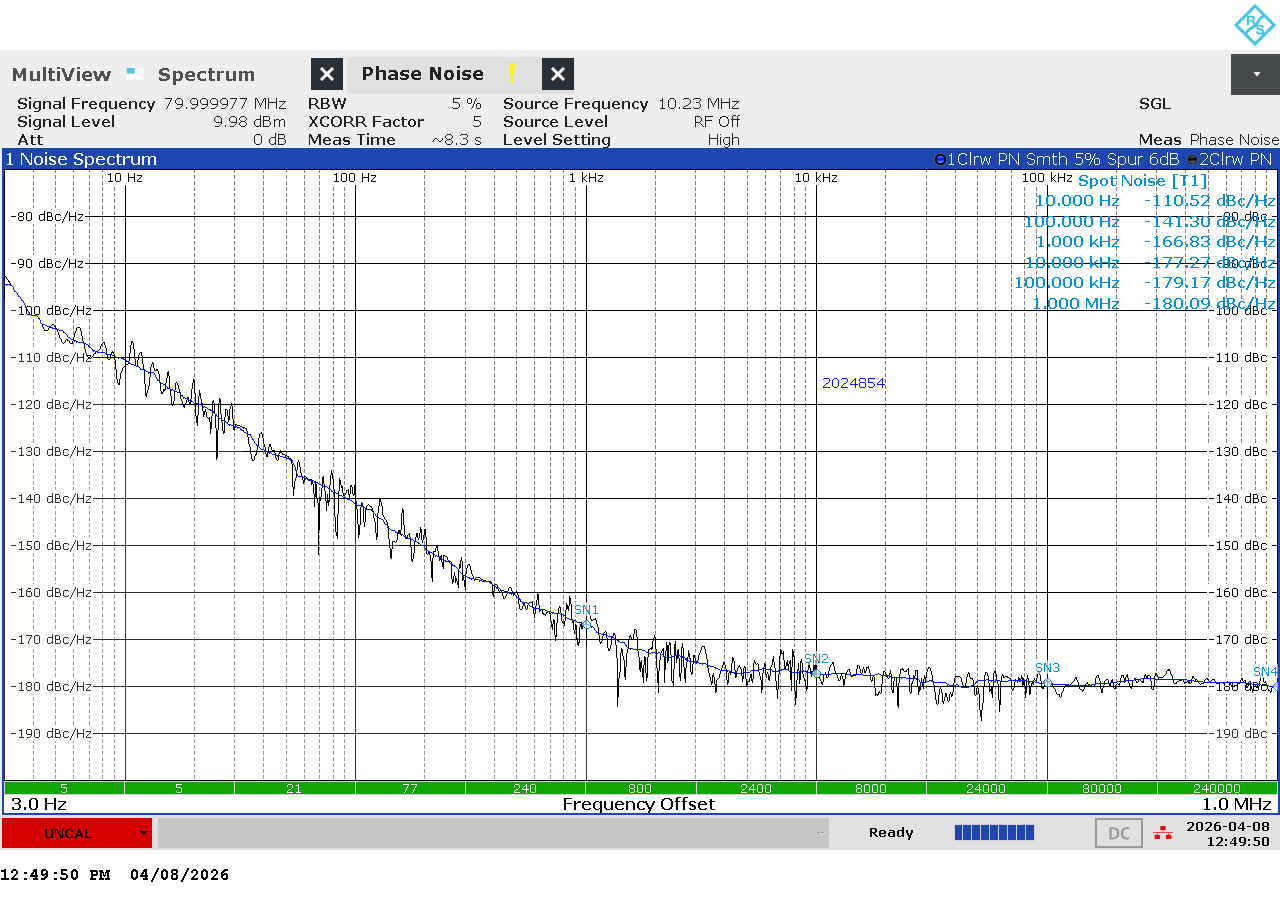Click the green segment labeled 8000
This screenshot has height=900, width=1280.
coord(871,788)
